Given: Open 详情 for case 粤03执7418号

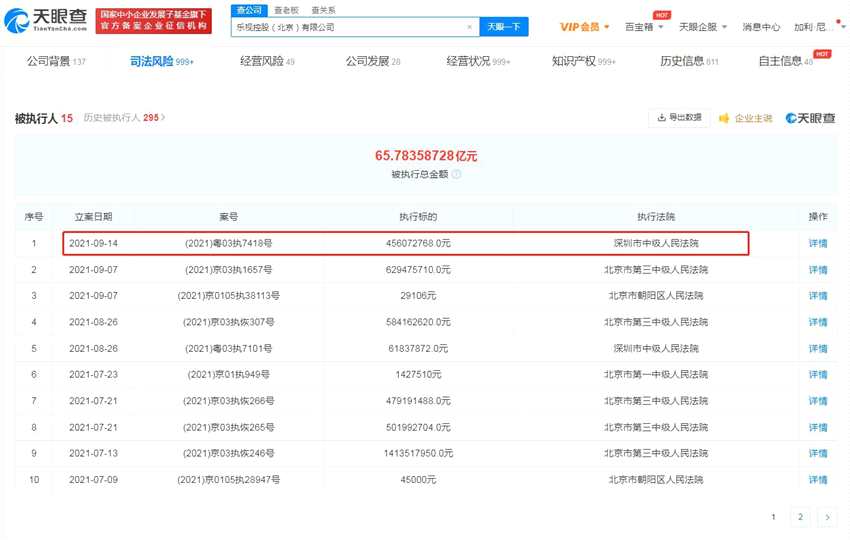Looking at the screenshot, I should 817,243.
